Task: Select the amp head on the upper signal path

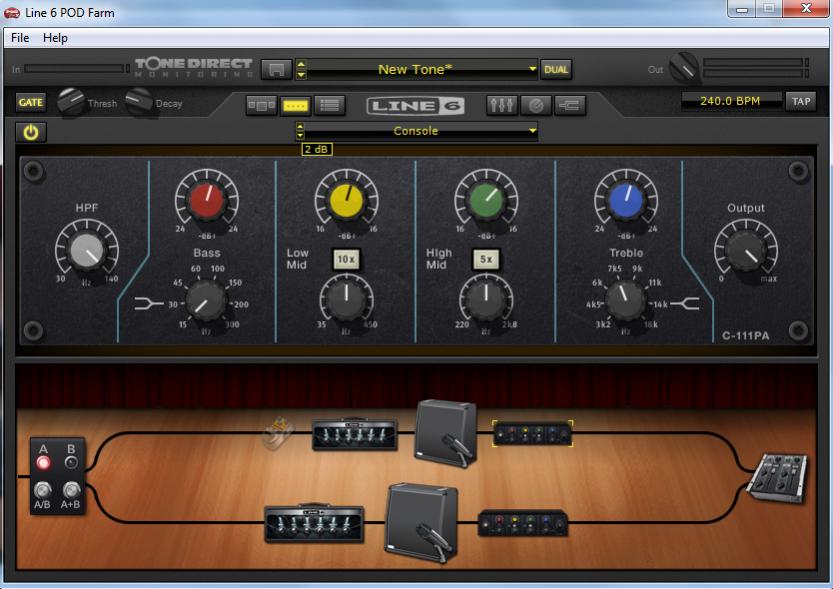Action: point(354,434)
